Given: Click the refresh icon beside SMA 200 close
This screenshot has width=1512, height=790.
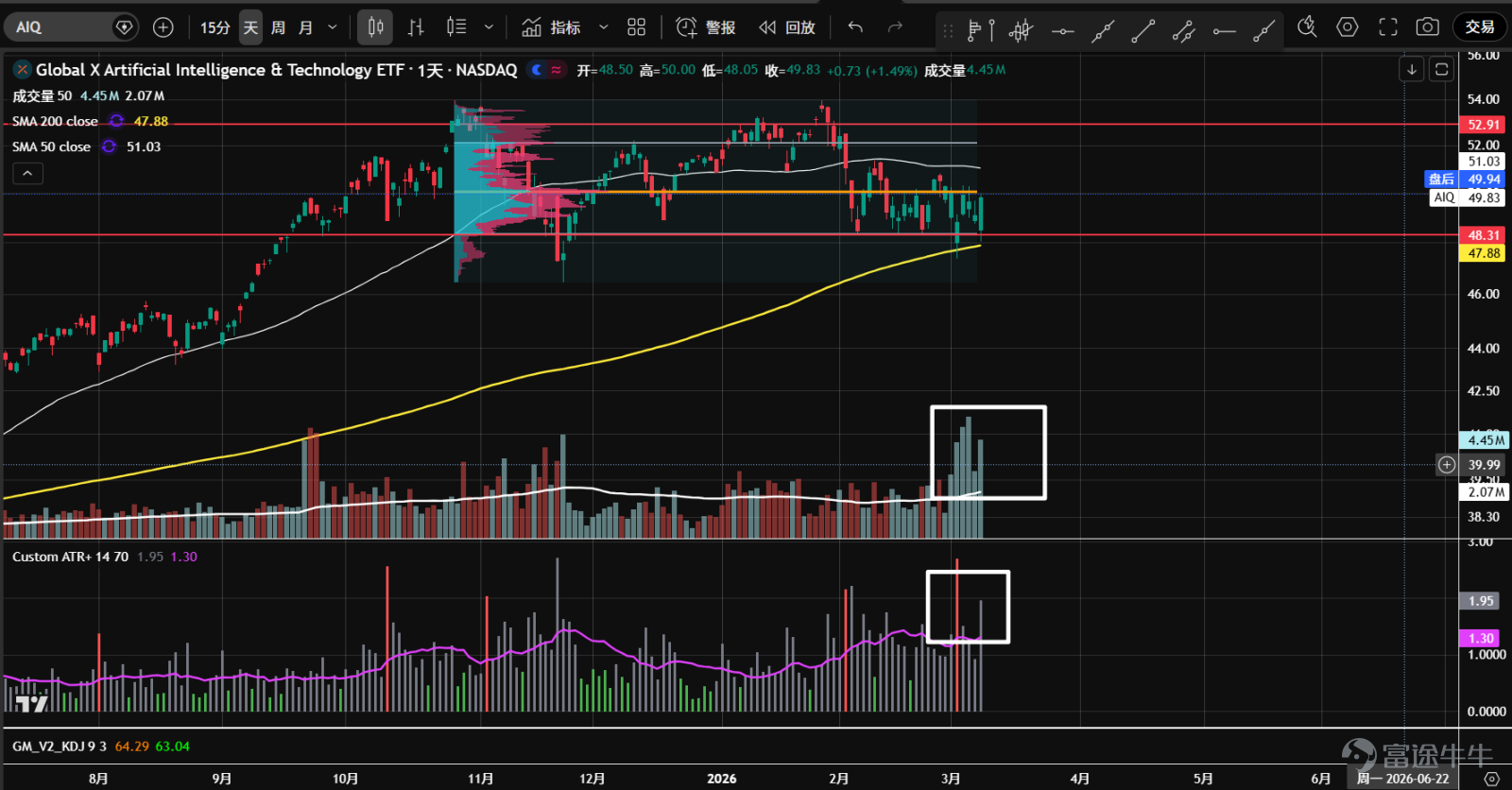Looking at the screenshot, I should [x=116, y=121].
